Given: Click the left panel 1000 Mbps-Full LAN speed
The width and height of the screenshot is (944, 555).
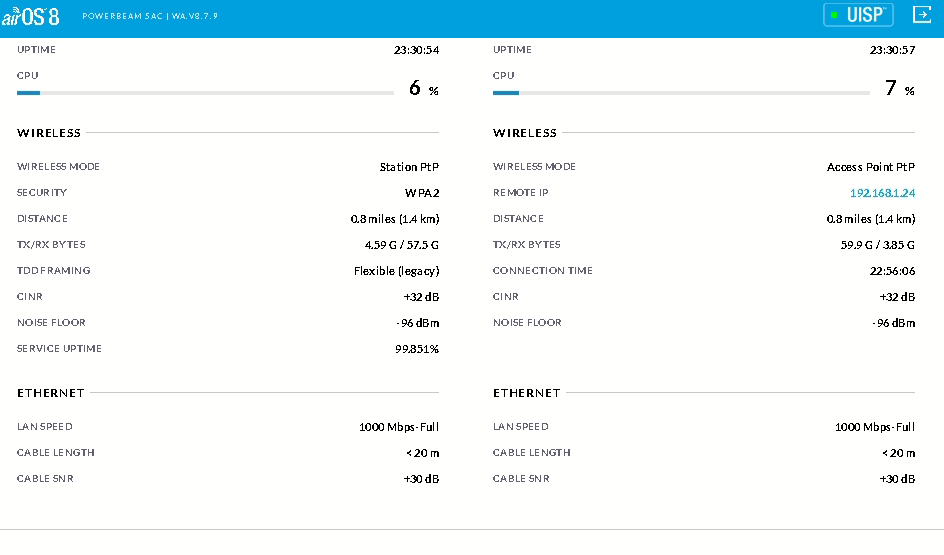Looking at the screenshot, I should coord(398,427).
